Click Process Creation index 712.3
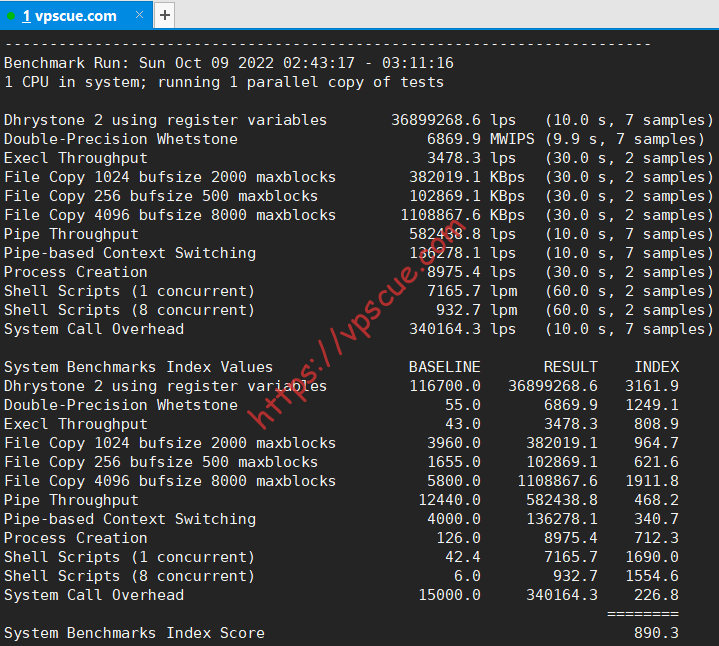 656,538
